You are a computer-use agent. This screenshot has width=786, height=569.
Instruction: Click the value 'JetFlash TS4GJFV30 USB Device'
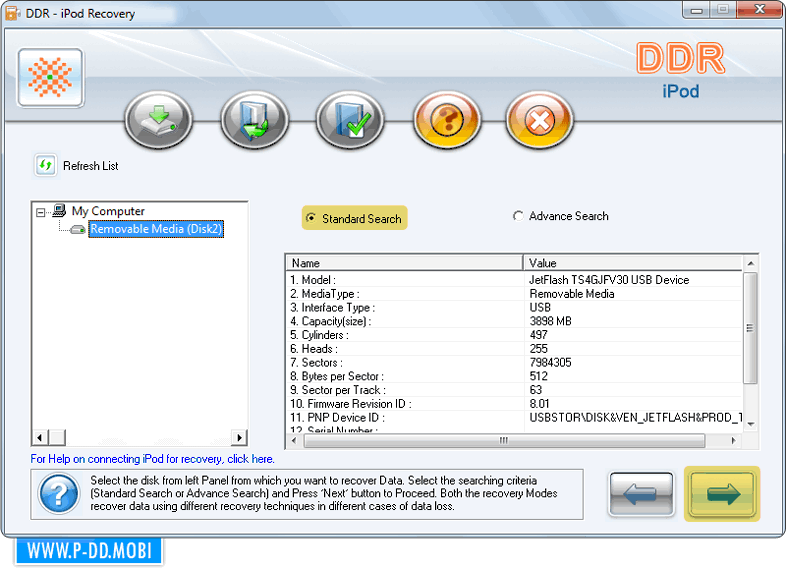[x=609, y=280]
